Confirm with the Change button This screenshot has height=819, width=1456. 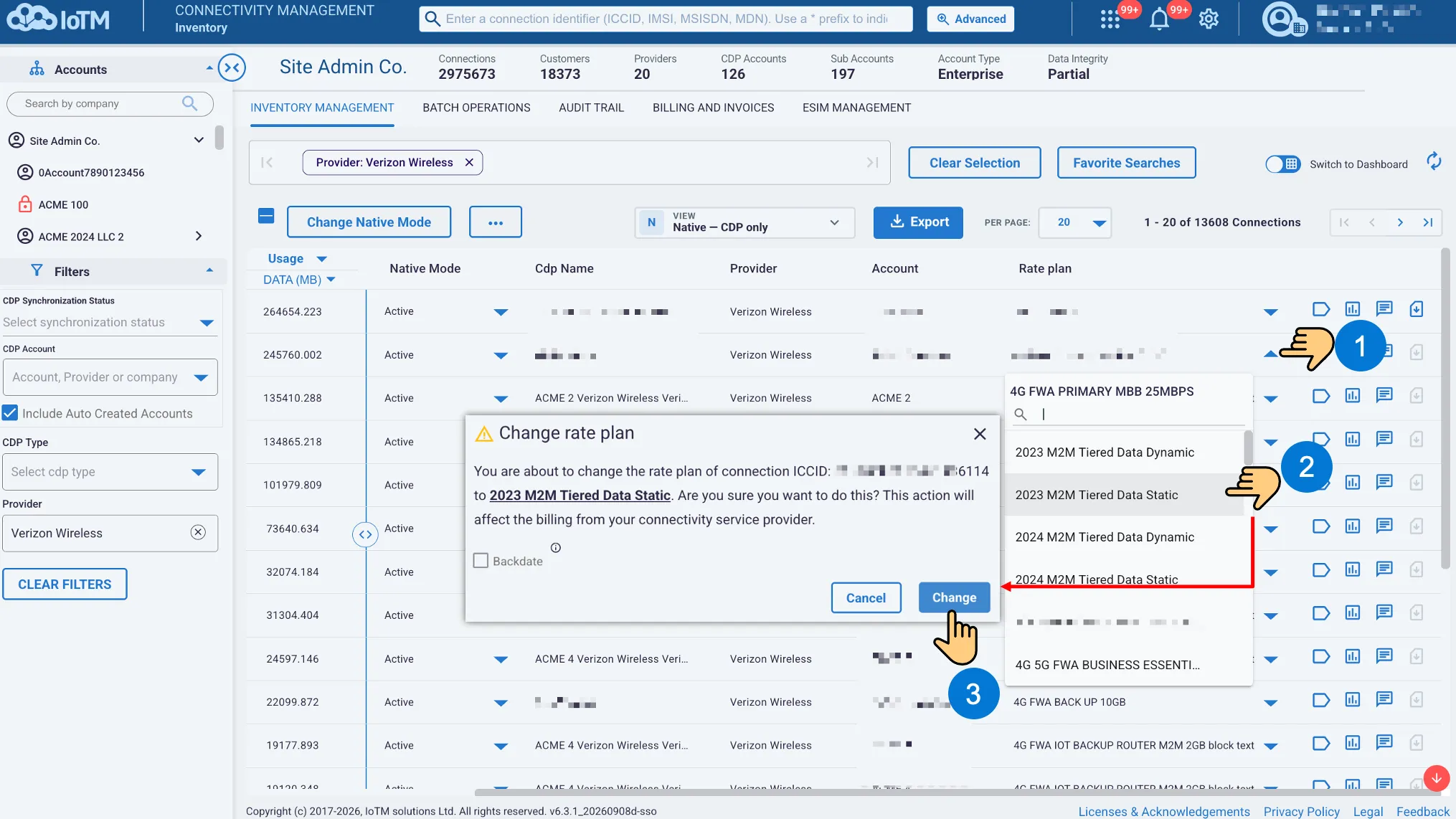pos(954,597)
